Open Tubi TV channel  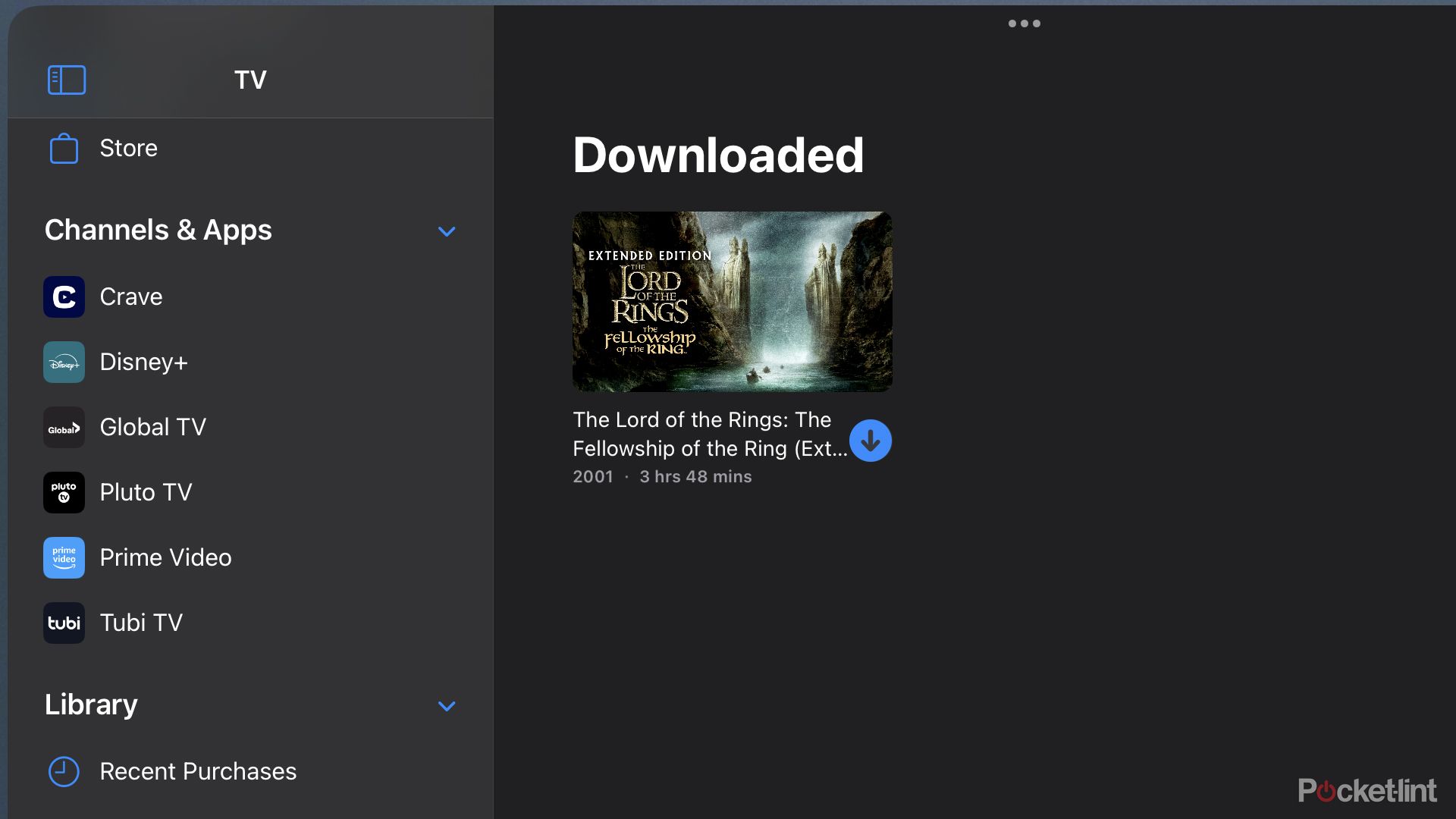coord(141,622)
